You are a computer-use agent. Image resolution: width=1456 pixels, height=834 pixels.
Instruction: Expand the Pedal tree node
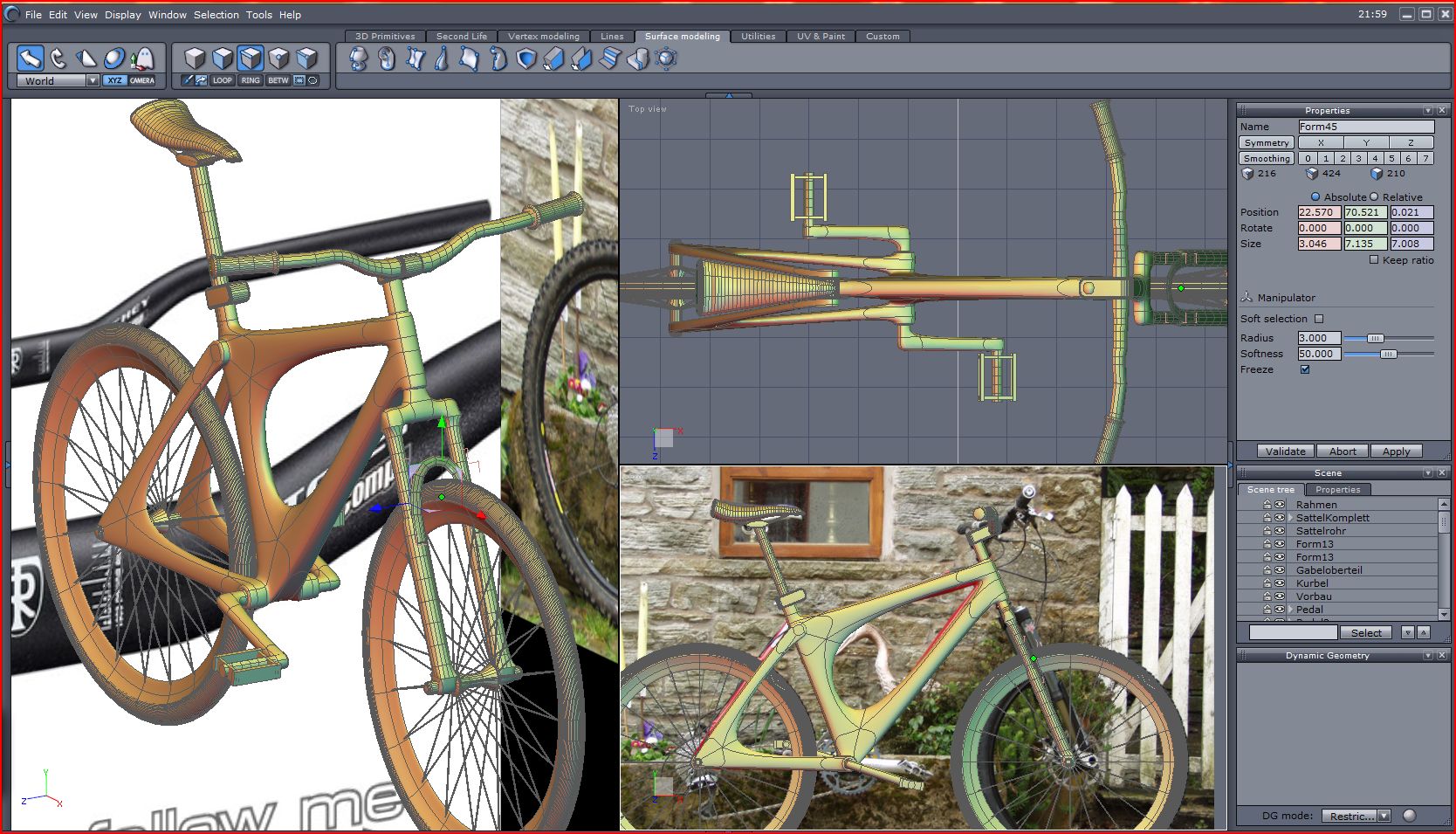[x=1291, y=610]
